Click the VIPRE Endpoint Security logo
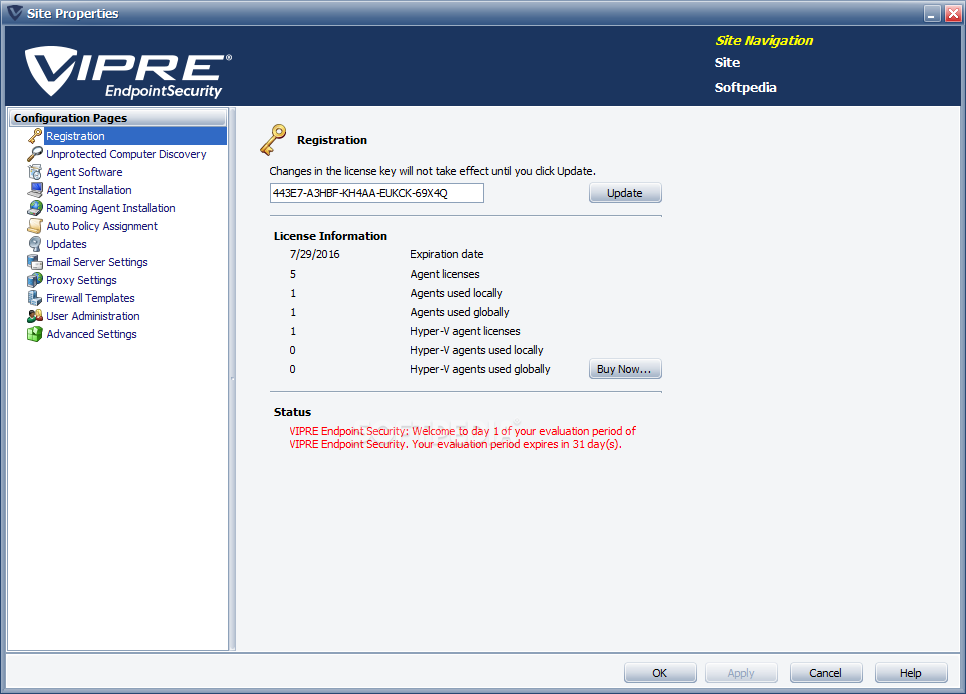This screenshot has width=966, height=694. pyautogui.click(x=128, y=72)
